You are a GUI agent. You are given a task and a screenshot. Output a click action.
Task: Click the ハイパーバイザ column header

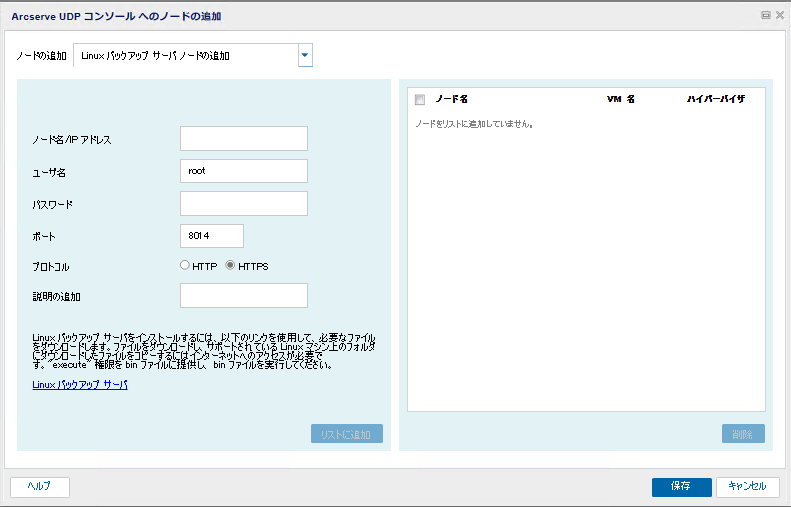pos(716,99)
